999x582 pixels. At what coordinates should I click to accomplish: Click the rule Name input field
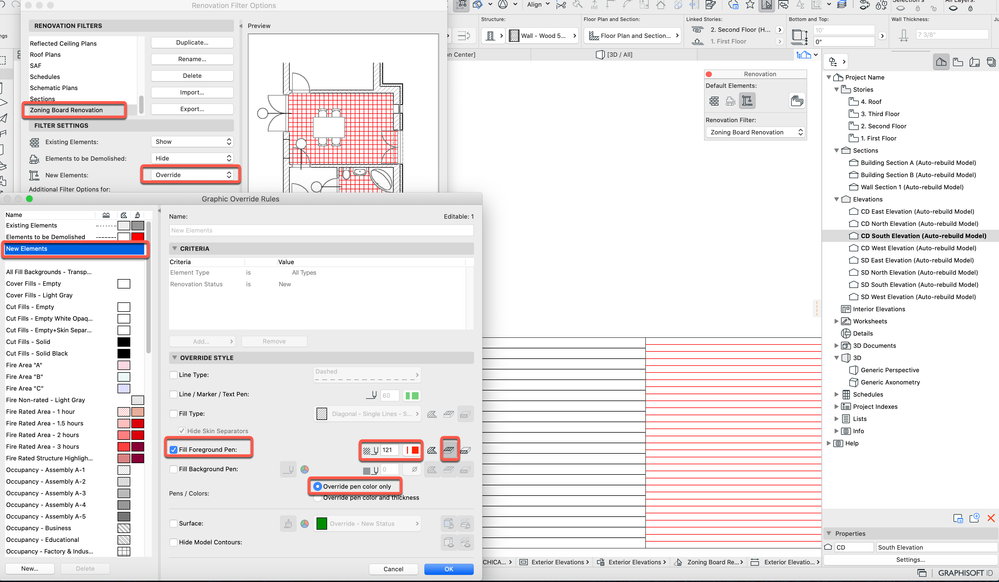point(322,230)
